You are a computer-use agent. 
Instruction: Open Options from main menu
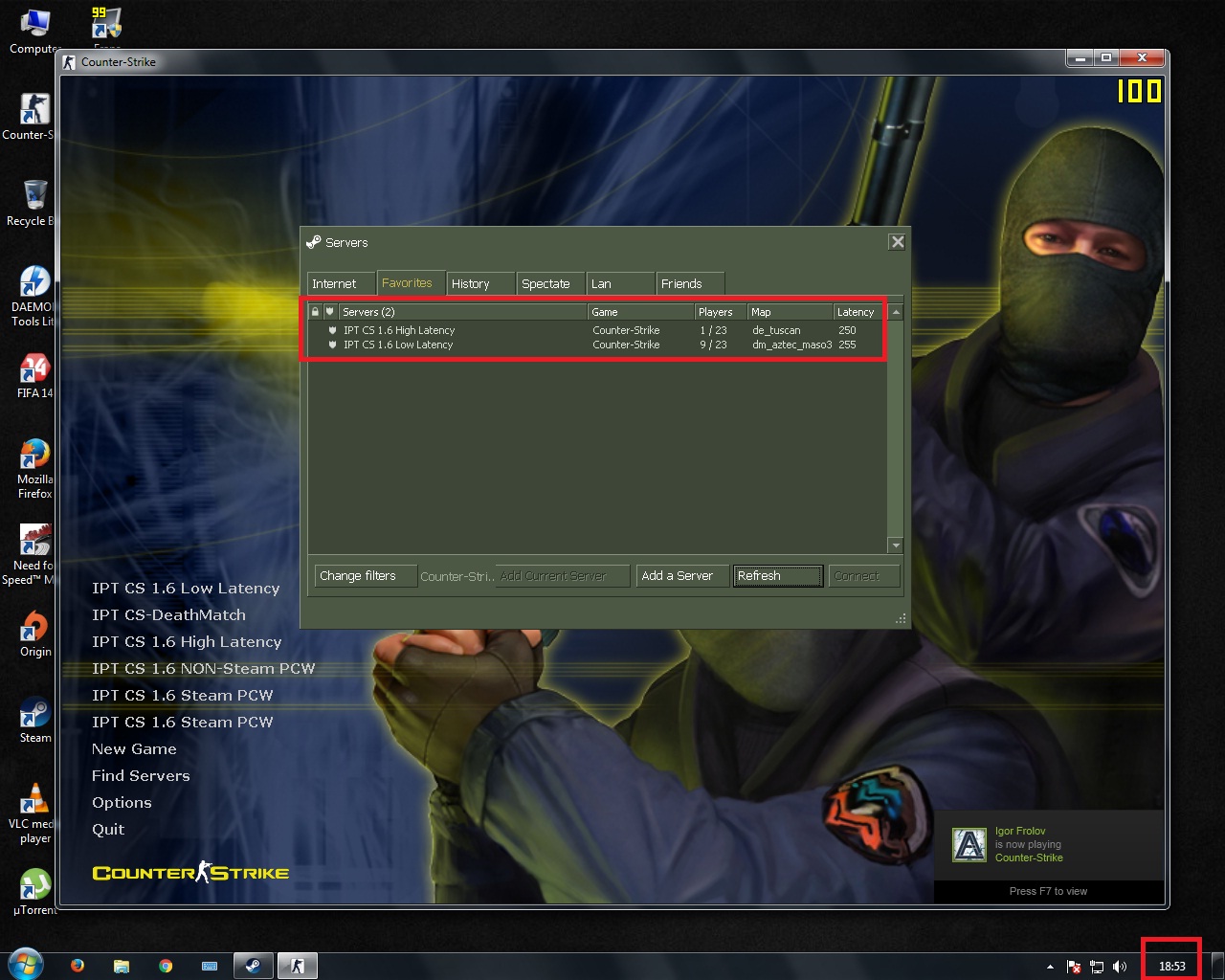[122, 803]
